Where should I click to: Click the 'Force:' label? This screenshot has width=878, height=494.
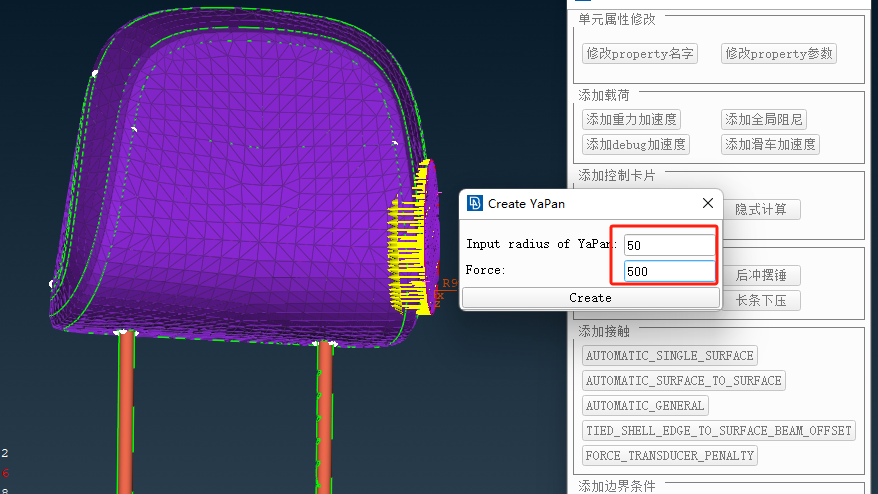coord(485,270)
